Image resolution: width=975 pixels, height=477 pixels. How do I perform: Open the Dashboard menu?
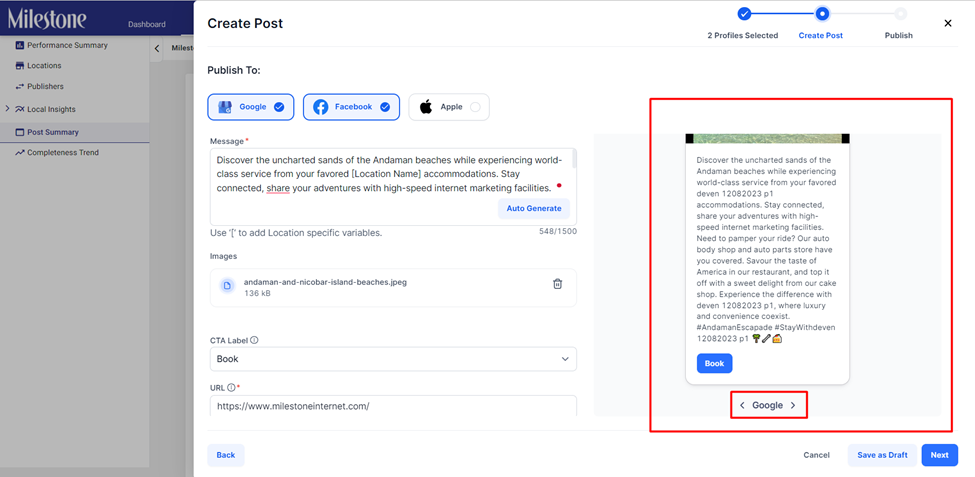click(x=147, y=24)
